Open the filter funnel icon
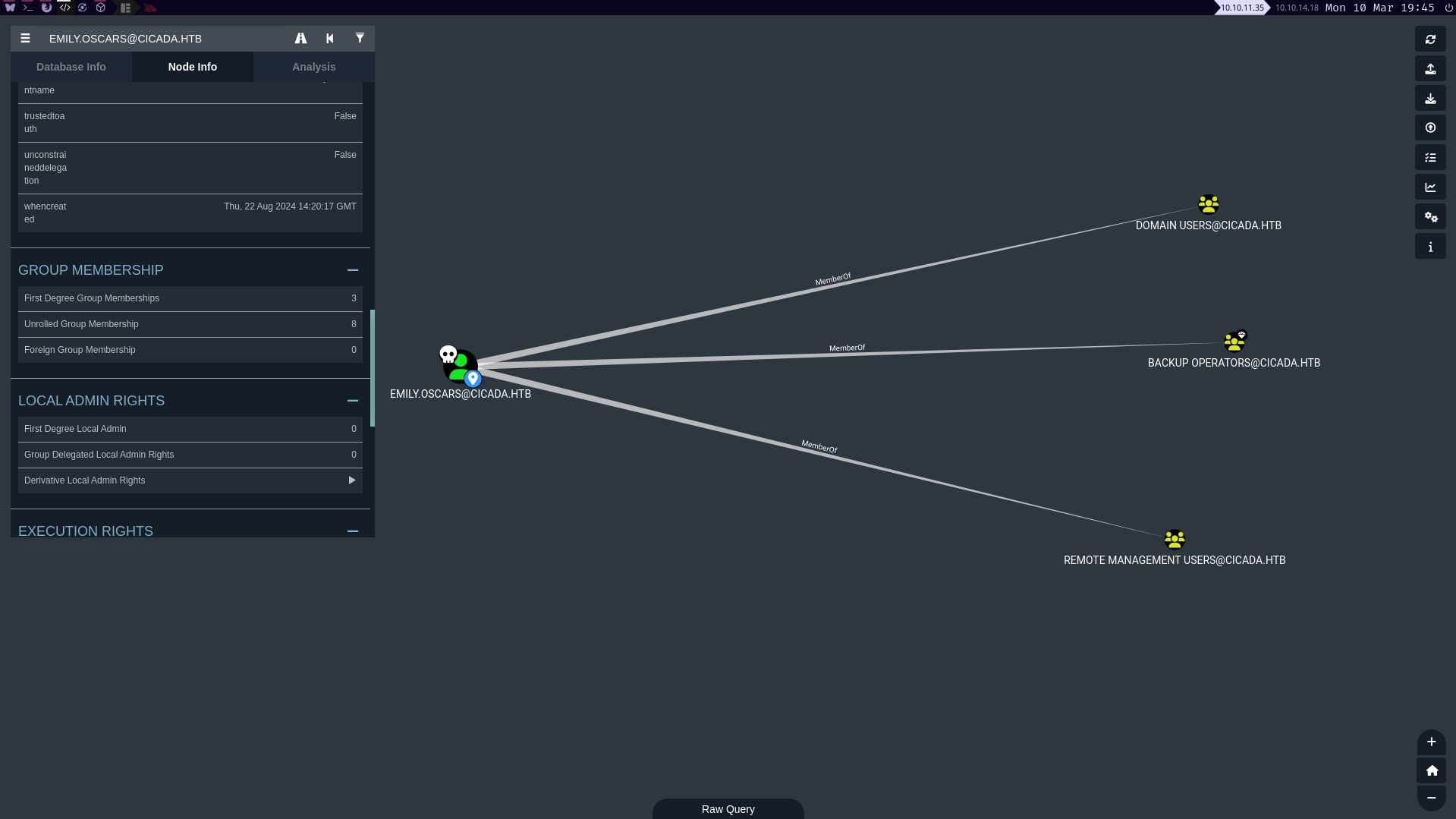 (360, 39)
